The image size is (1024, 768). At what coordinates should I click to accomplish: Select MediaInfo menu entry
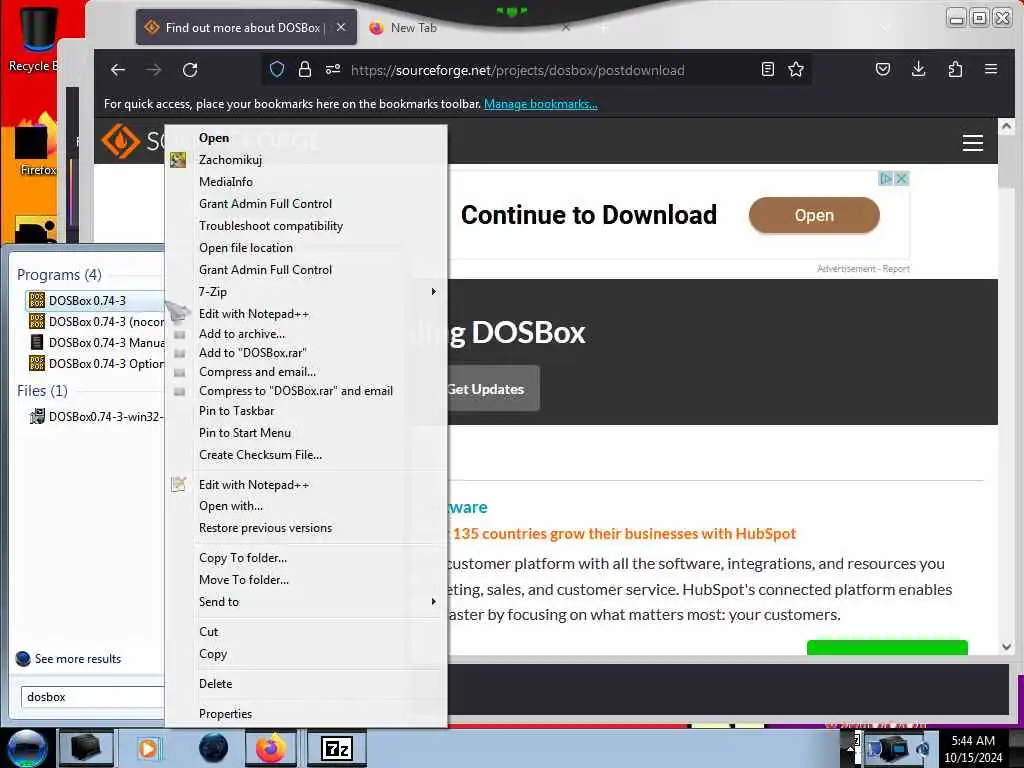[226, 182]
